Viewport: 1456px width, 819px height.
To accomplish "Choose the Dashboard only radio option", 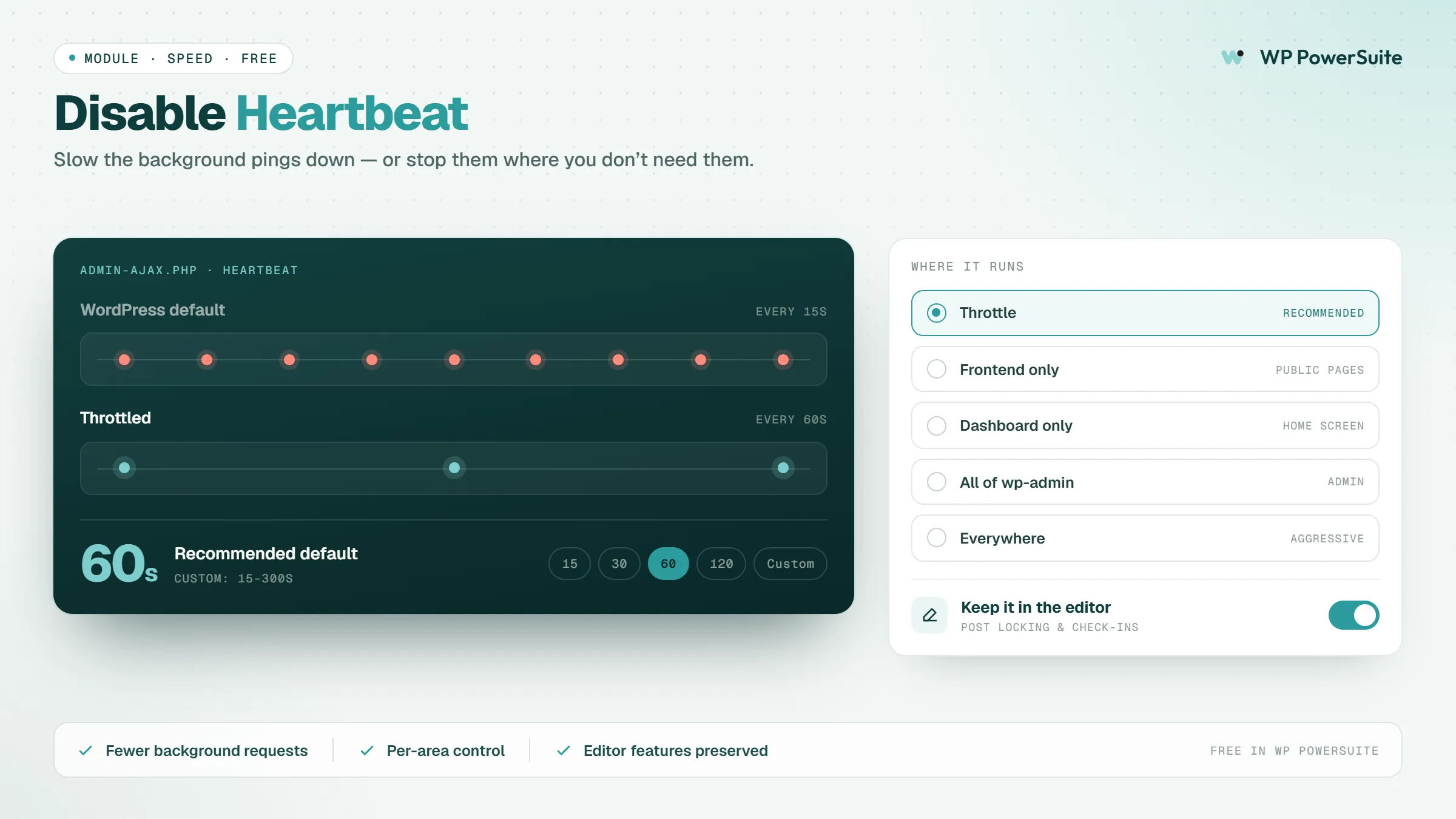I will (937, 425).
